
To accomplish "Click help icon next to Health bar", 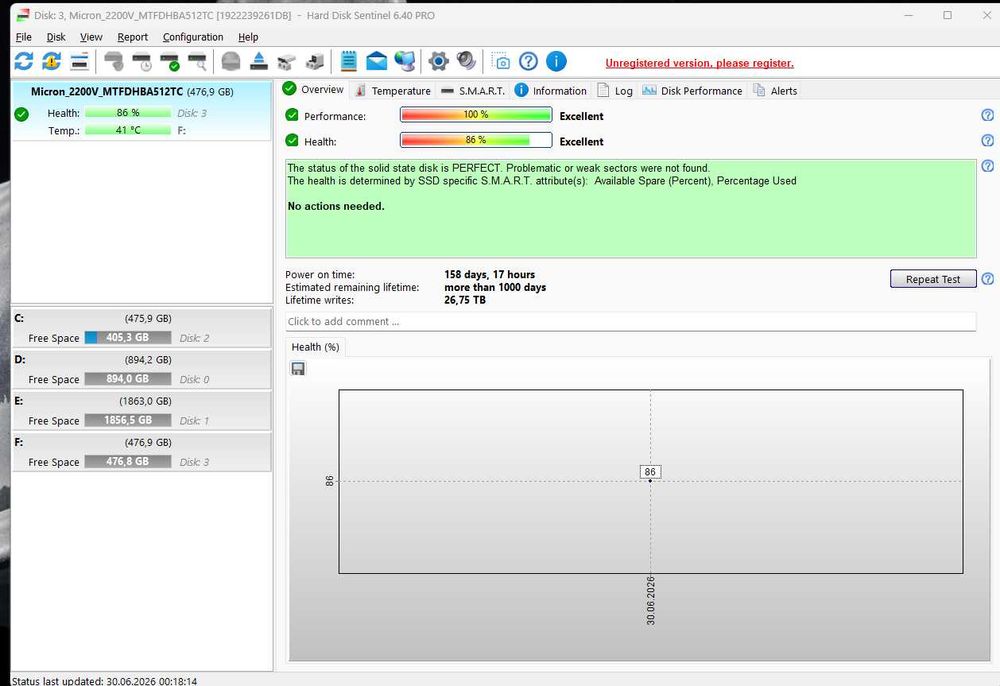I will click(x=987, y=140).
